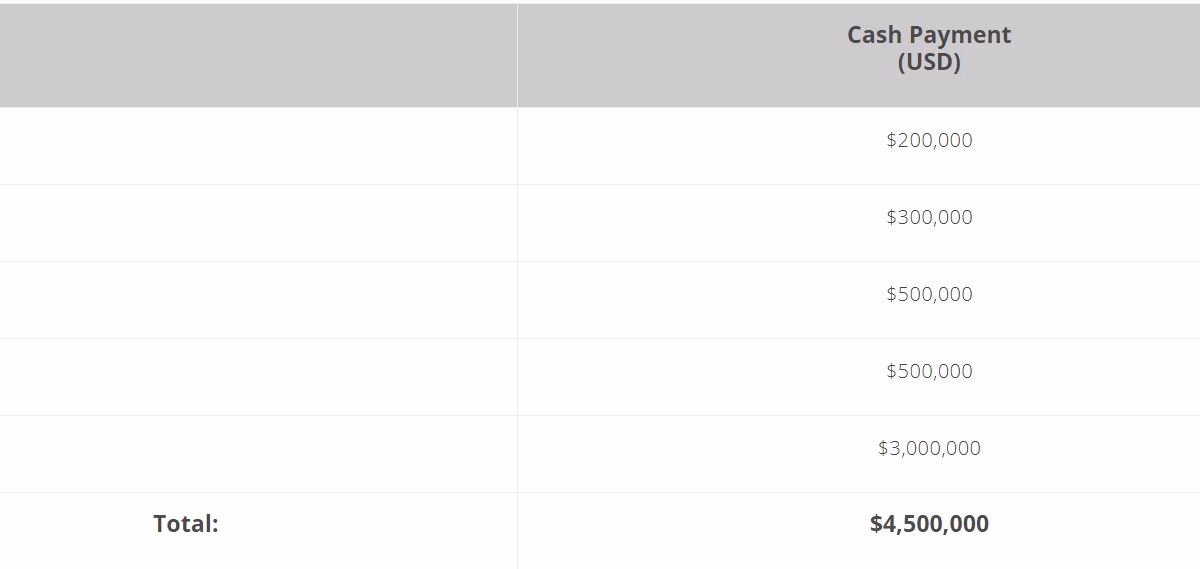
Task: Click the $500,000 cell directly below $300,000
Action: click(859, 300)
